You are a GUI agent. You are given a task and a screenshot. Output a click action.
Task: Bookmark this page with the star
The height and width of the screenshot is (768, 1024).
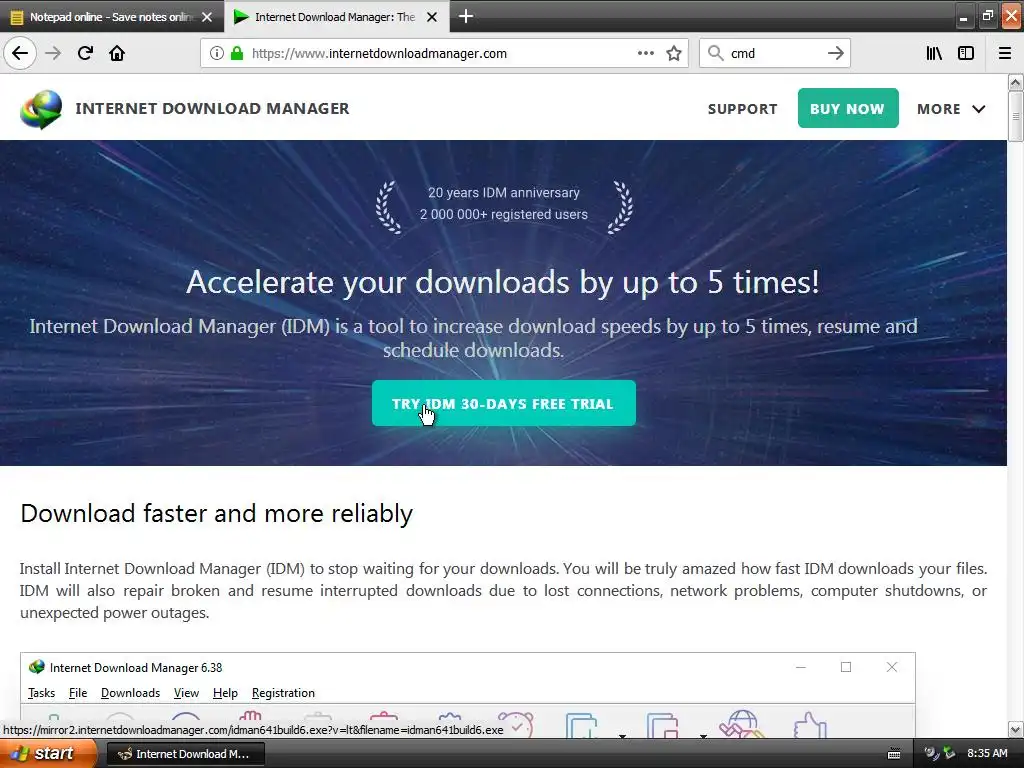pos(674,54)
